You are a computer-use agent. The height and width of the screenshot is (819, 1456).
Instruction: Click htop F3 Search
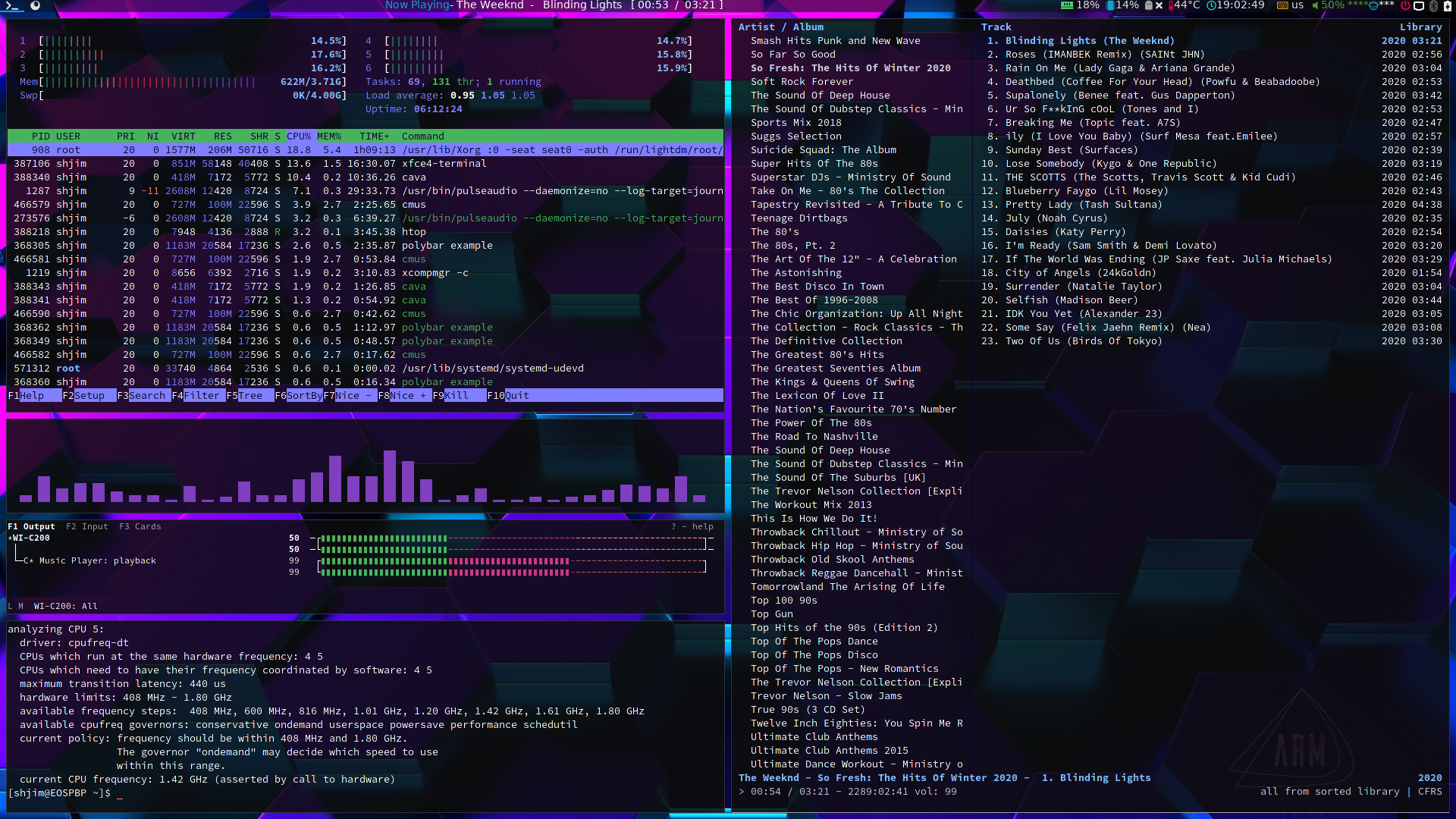pos(144,395)
